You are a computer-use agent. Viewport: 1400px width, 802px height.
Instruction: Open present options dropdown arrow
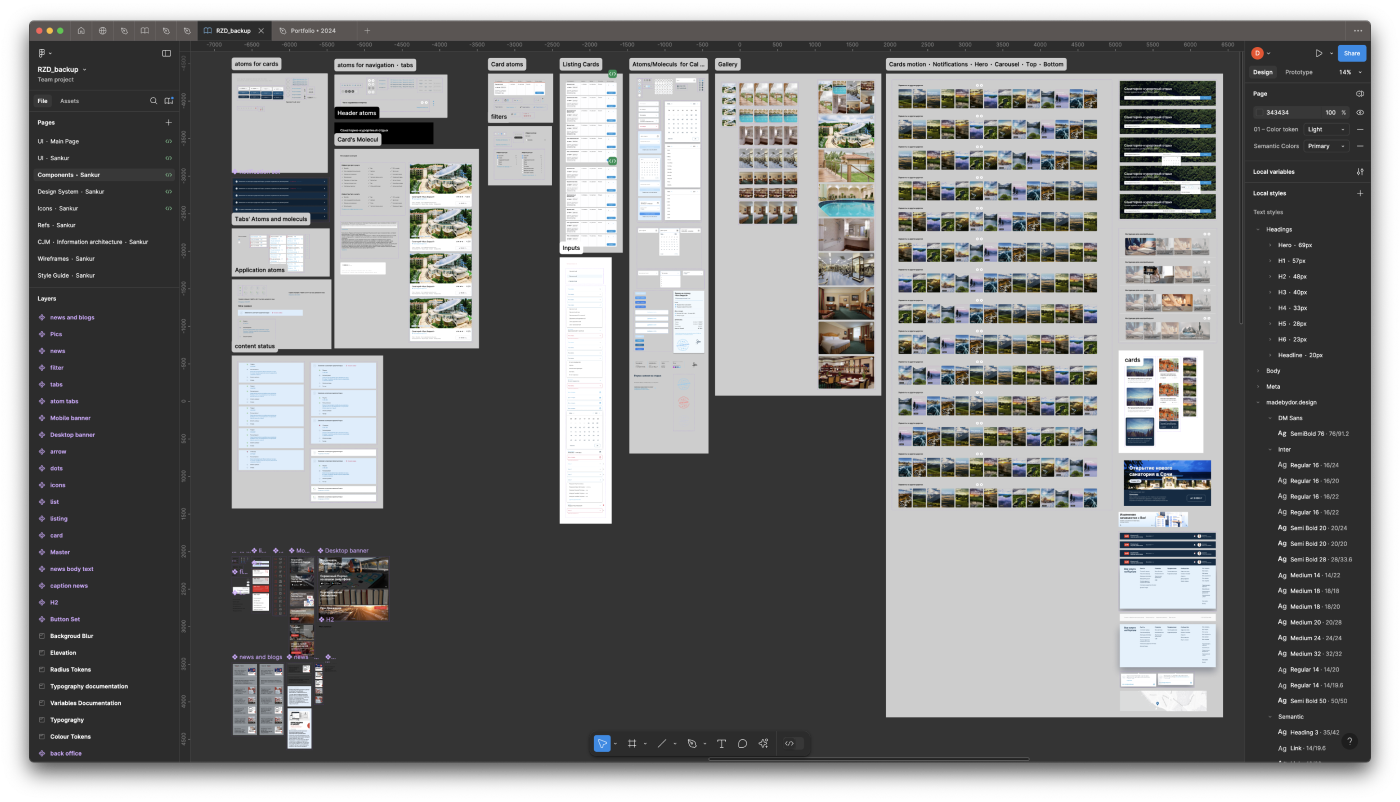pos(1331,54)
